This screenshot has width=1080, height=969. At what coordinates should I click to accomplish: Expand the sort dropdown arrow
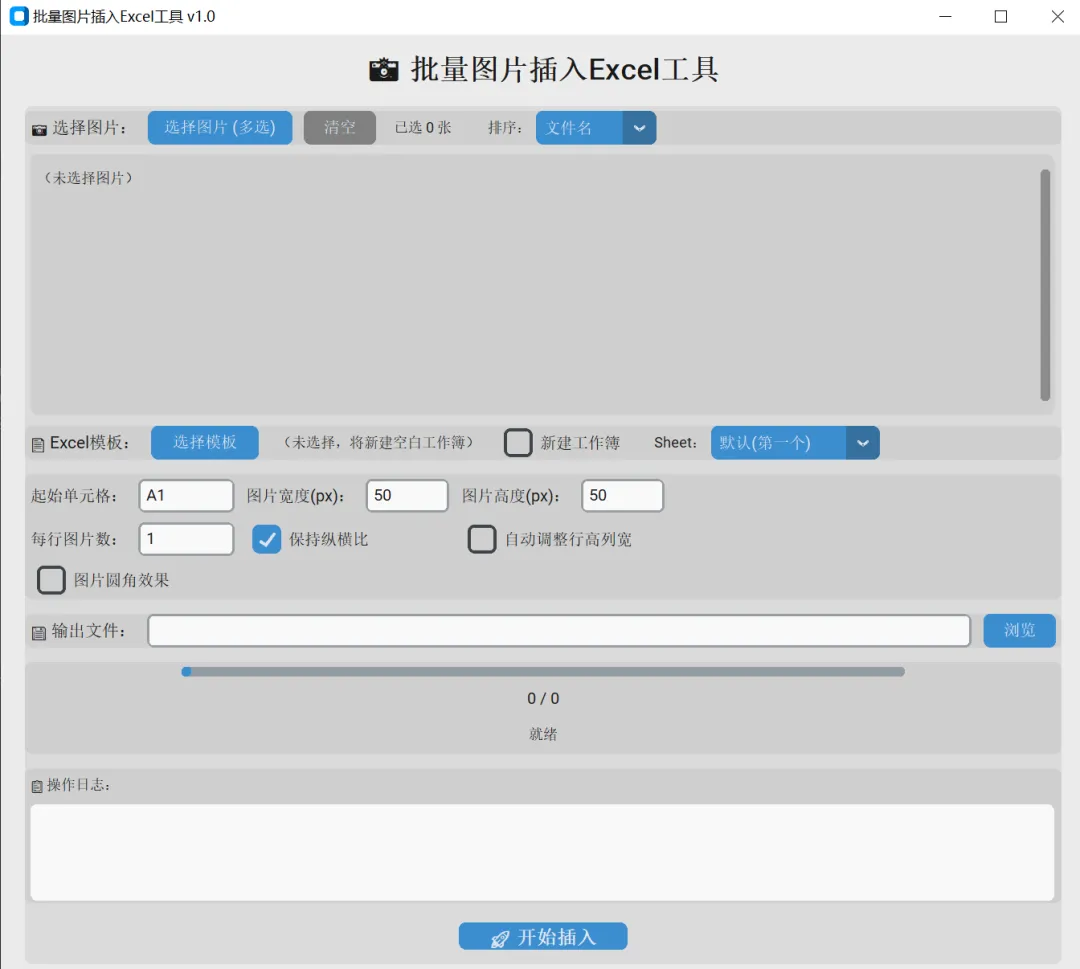pos(639,128)
